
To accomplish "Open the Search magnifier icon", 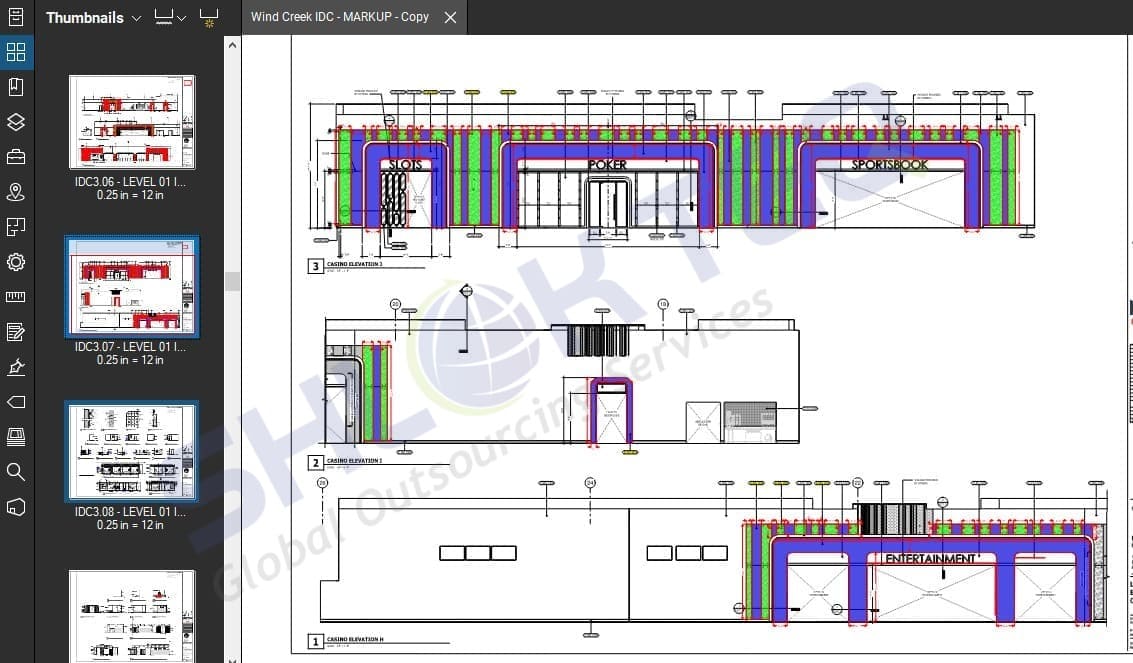I will click(16, 472).
